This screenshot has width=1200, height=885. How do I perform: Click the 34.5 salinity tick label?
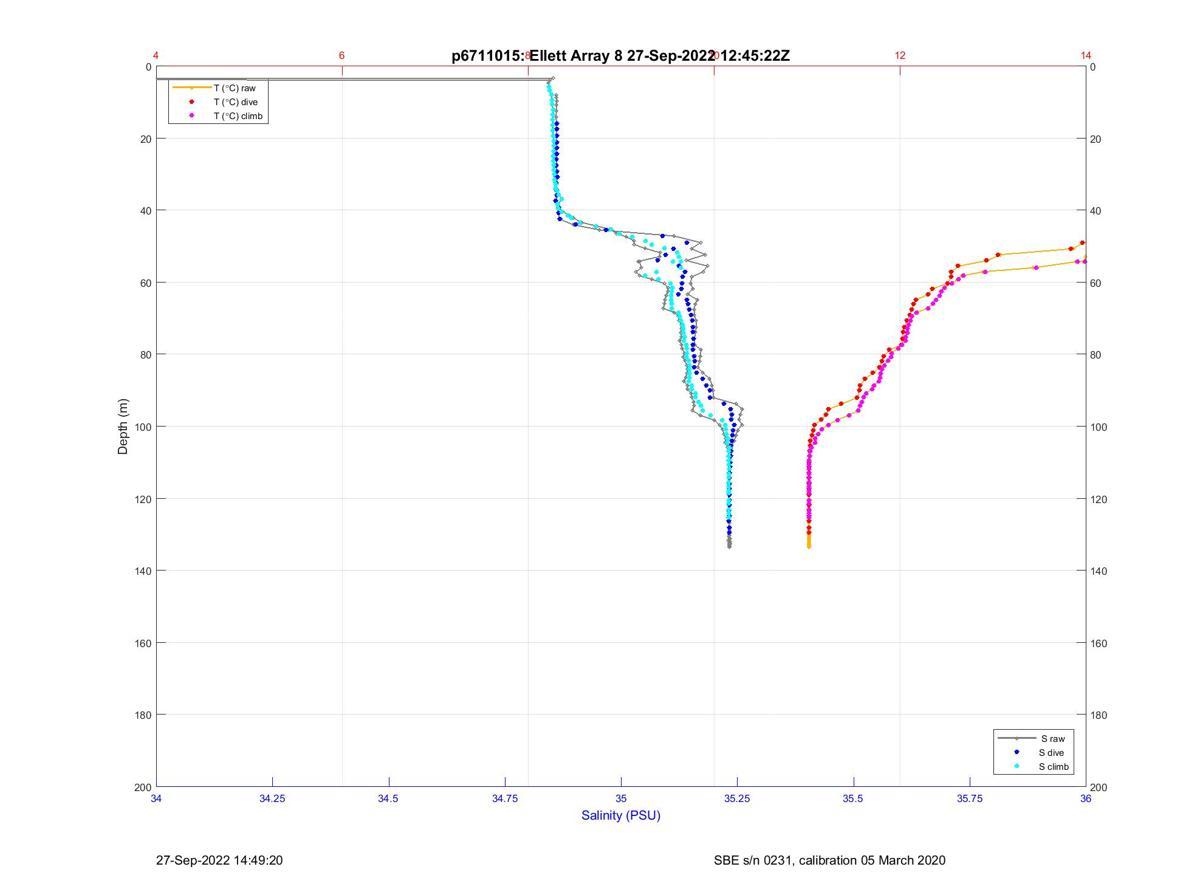389,798
